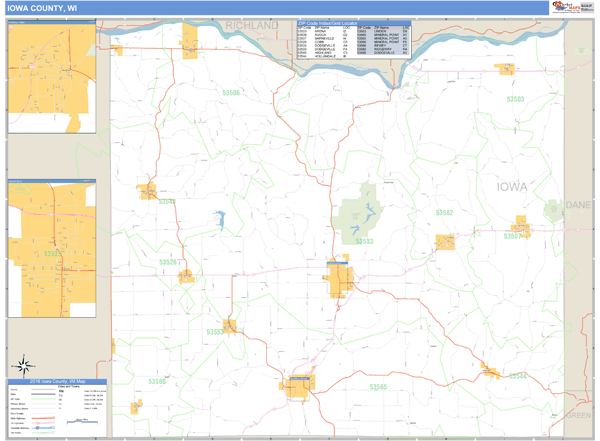This screenshot has width=600, height=441.
Task: Click the 'Cities and Towns' legend heading
Action: [67, 387]
